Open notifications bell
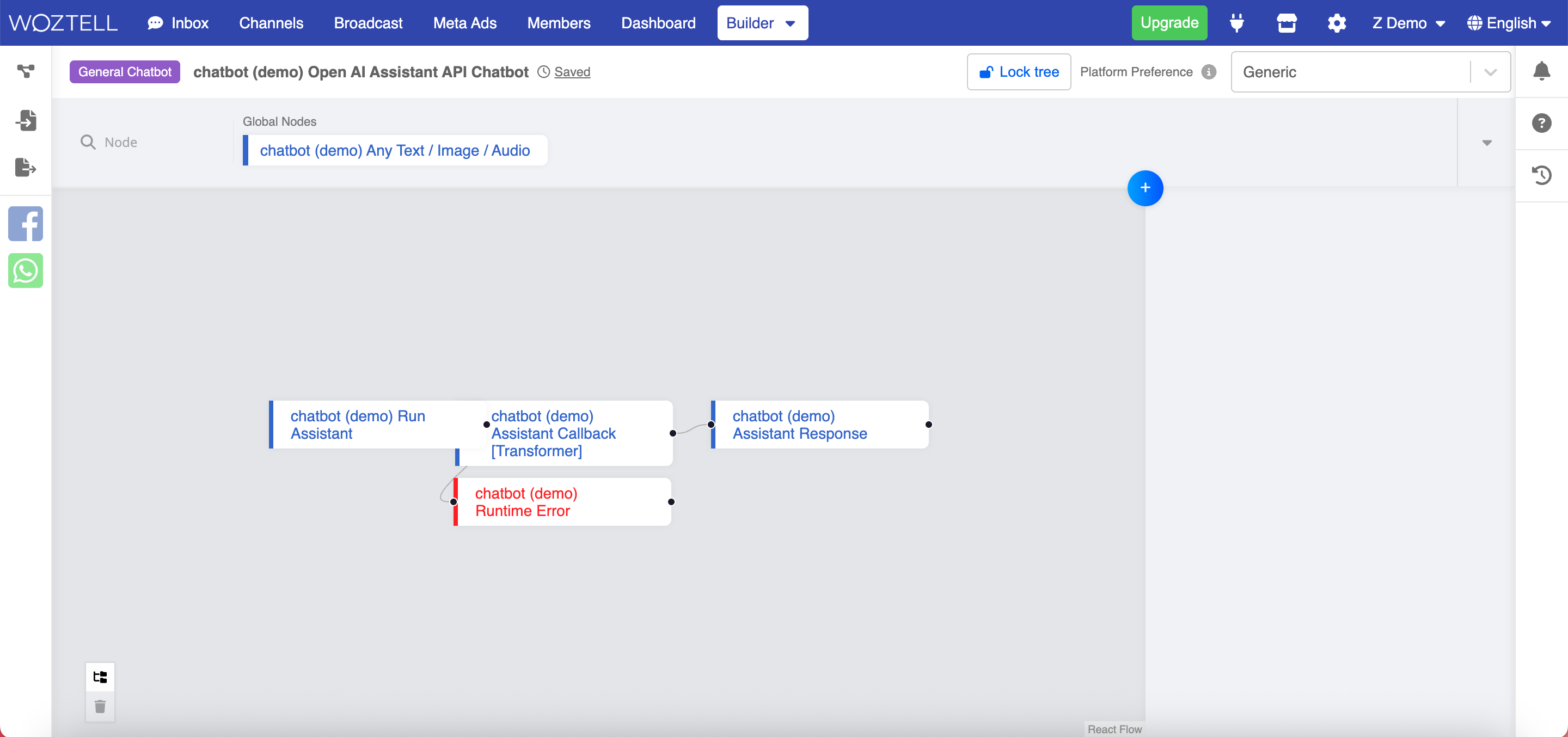This screenshot has width=1568, height=737. (1541, 71)
